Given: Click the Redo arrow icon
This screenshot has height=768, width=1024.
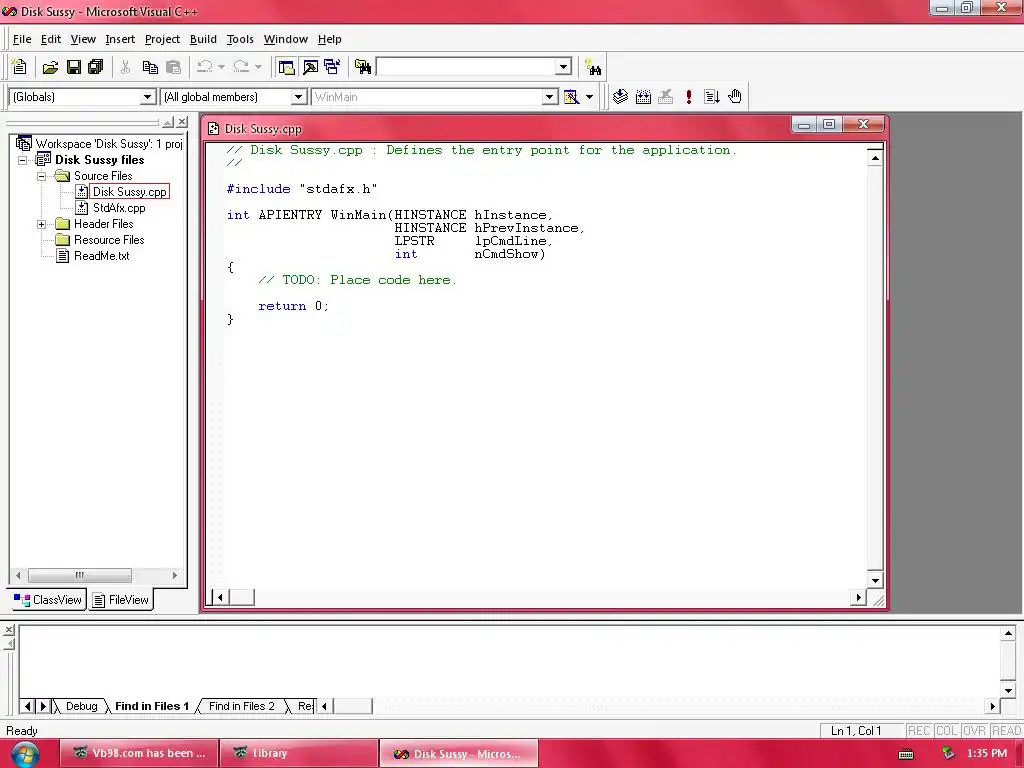Looking at the screenshot, I should [241, 67].
